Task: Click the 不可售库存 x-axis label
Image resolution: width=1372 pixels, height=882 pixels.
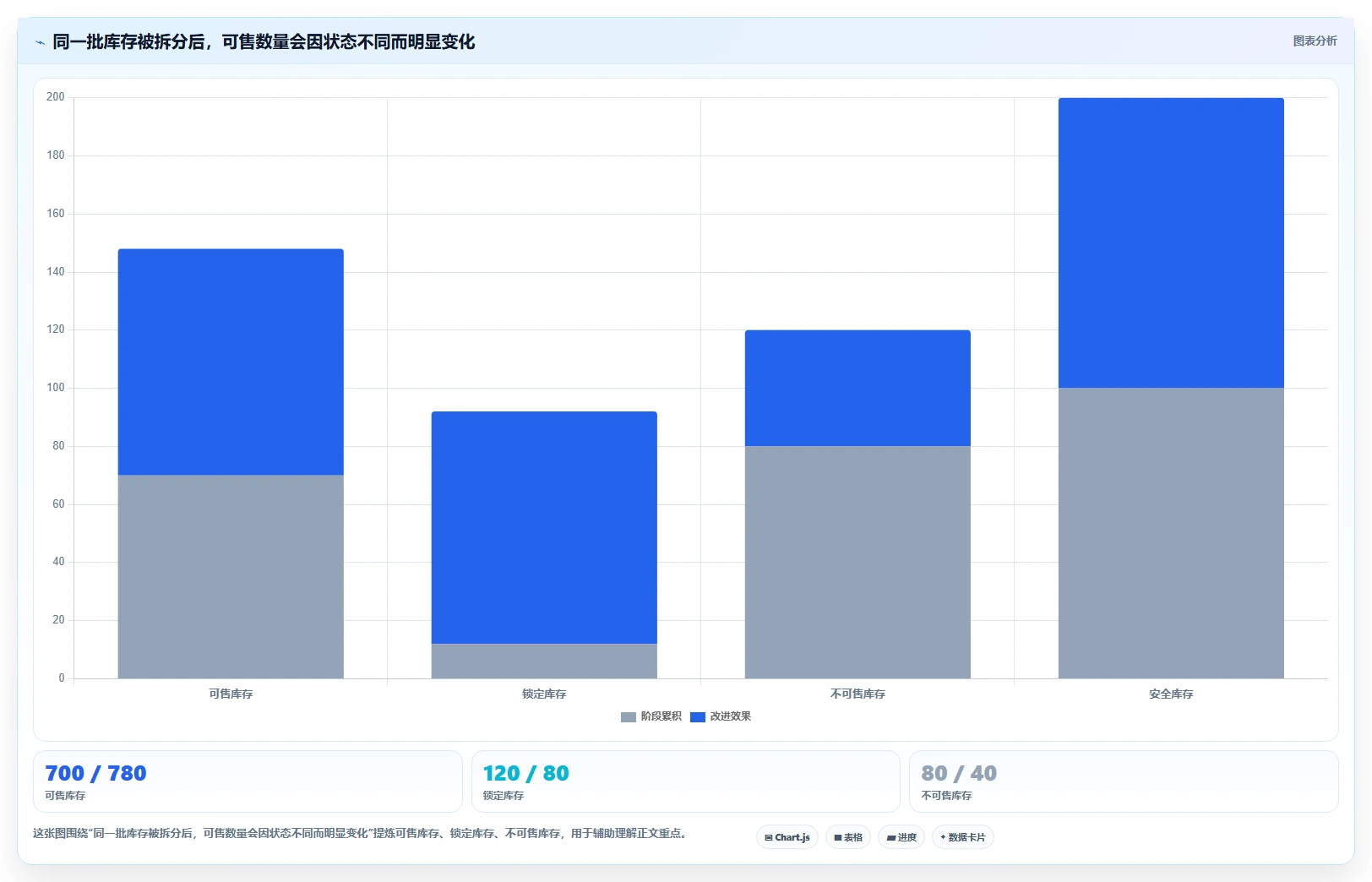Action: 857,694
